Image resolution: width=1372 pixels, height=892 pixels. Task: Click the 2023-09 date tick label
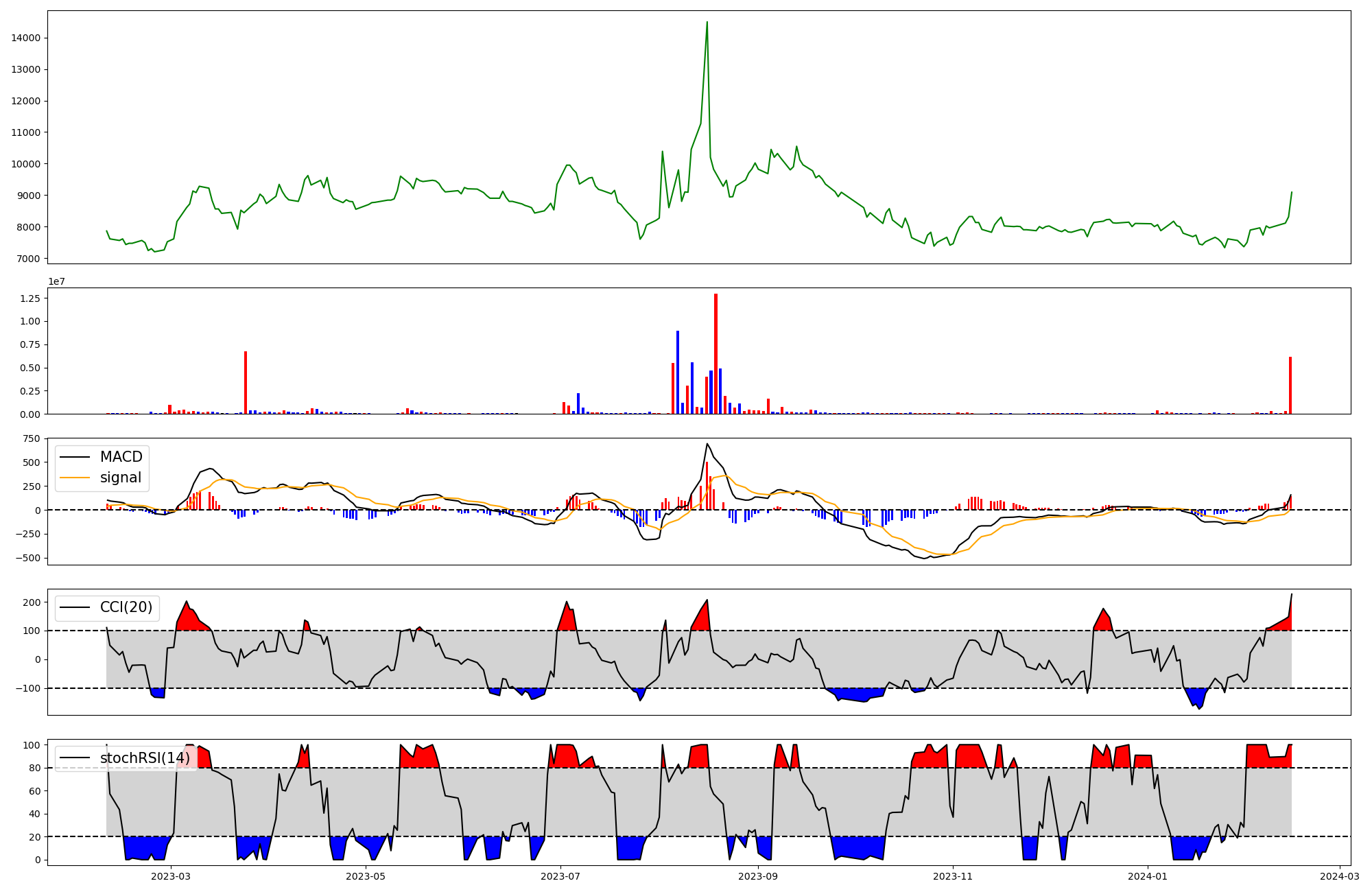[x=759, y=876]
